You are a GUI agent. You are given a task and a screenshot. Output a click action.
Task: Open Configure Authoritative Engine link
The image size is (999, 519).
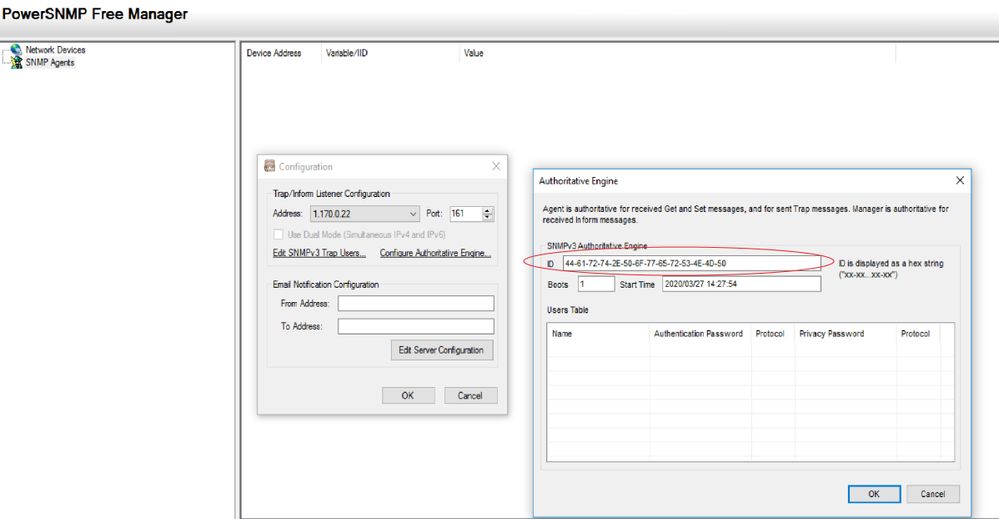435,253
